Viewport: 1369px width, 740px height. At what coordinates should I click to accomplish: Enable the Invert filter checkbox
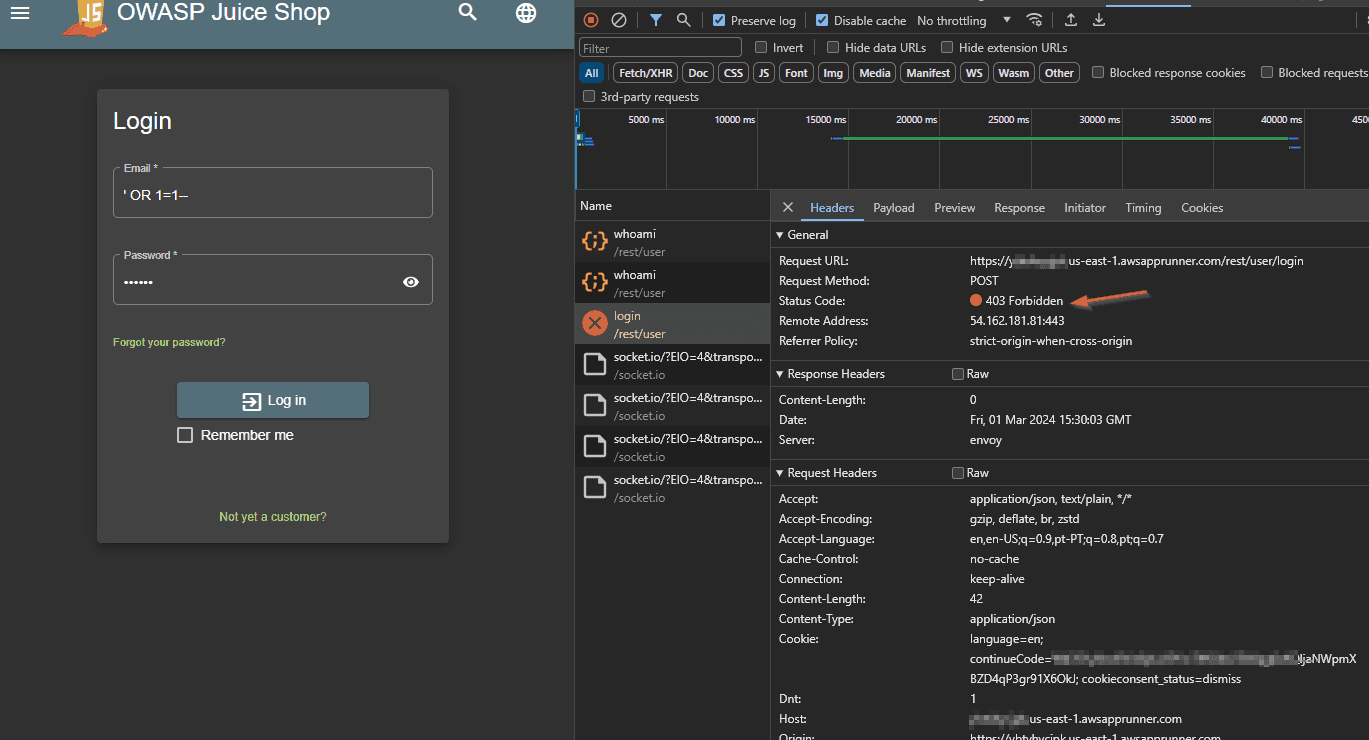pos(761,47)
